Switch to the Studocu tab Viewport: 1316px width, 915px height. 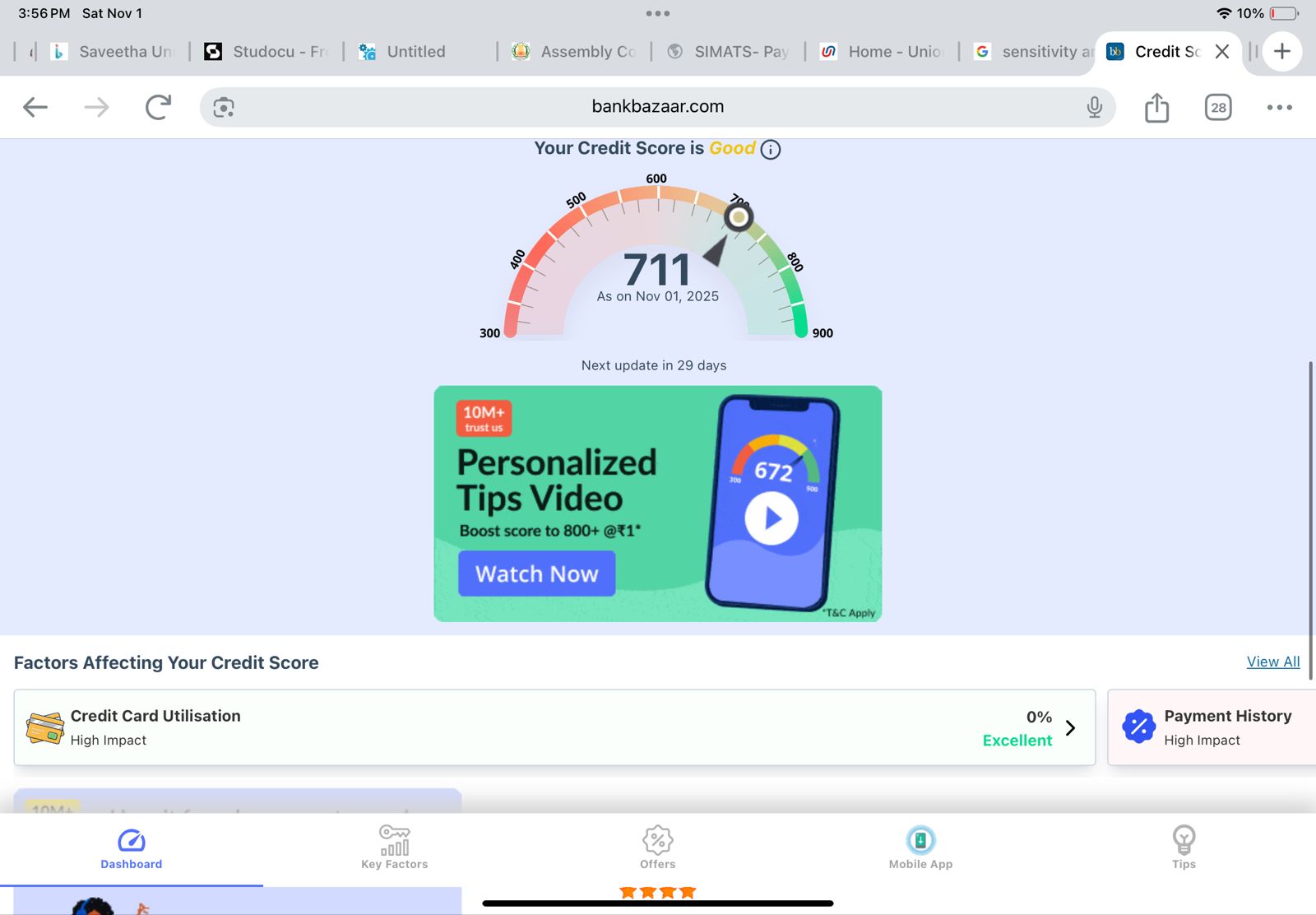click(x=266, y=52)
